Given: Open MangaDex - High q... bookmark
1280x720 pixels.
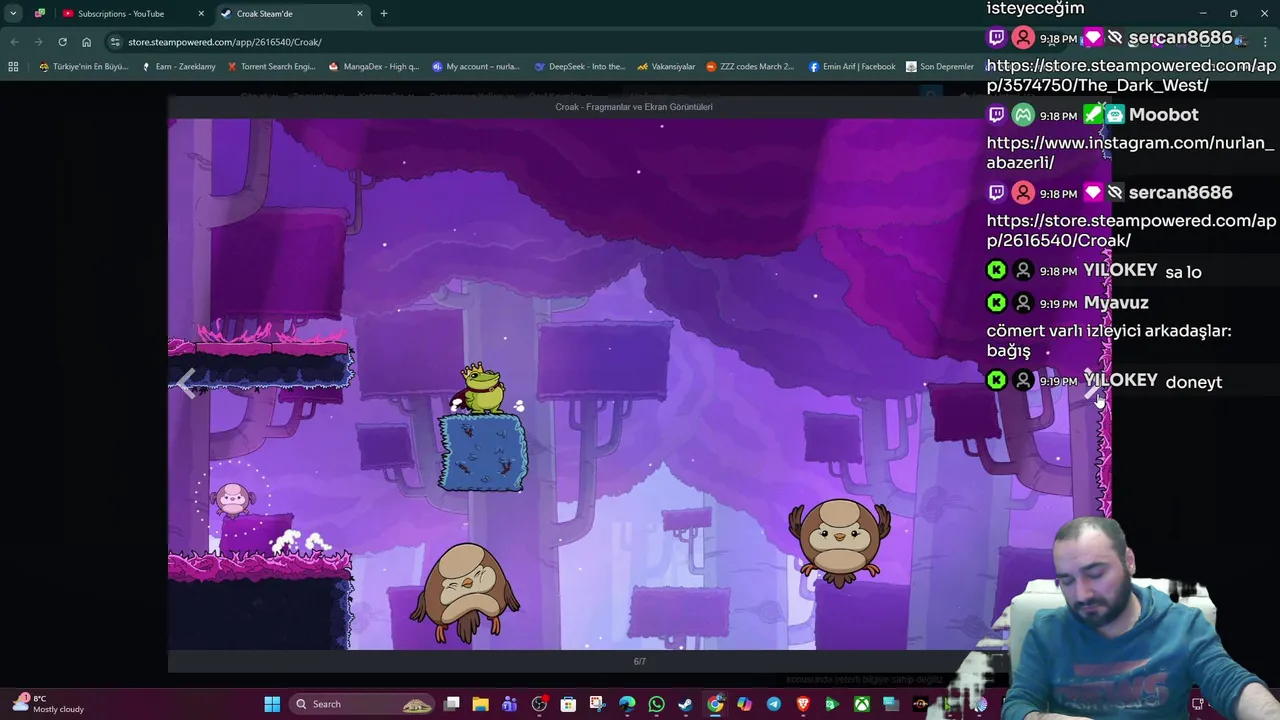Looking at the screenshot, I should (374, 67).
